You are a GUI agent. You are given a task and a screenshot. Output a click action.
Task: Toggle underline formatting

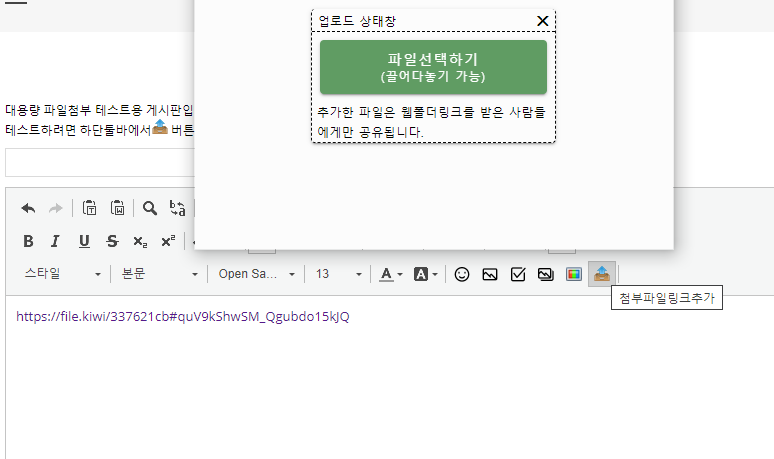(x=84, y=241)
